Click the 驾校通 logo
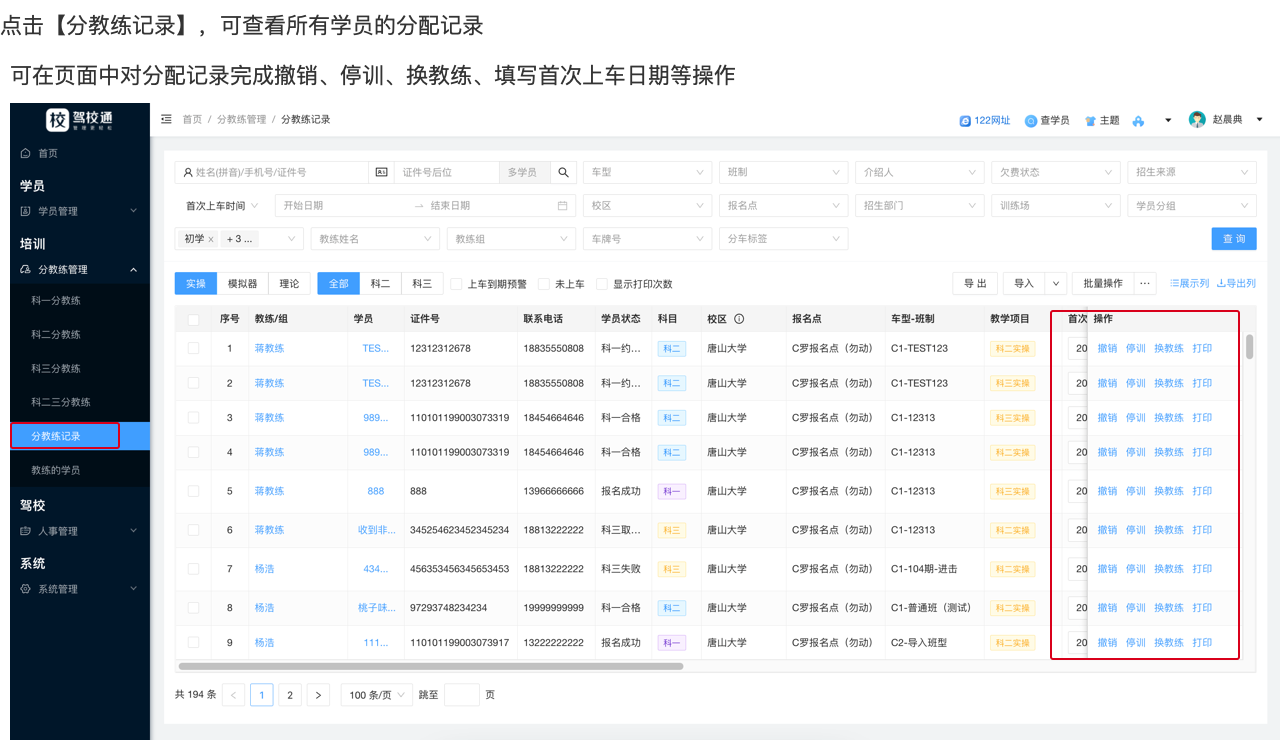The height and width of the screenshot is (740, 1280). click(80, 120)
